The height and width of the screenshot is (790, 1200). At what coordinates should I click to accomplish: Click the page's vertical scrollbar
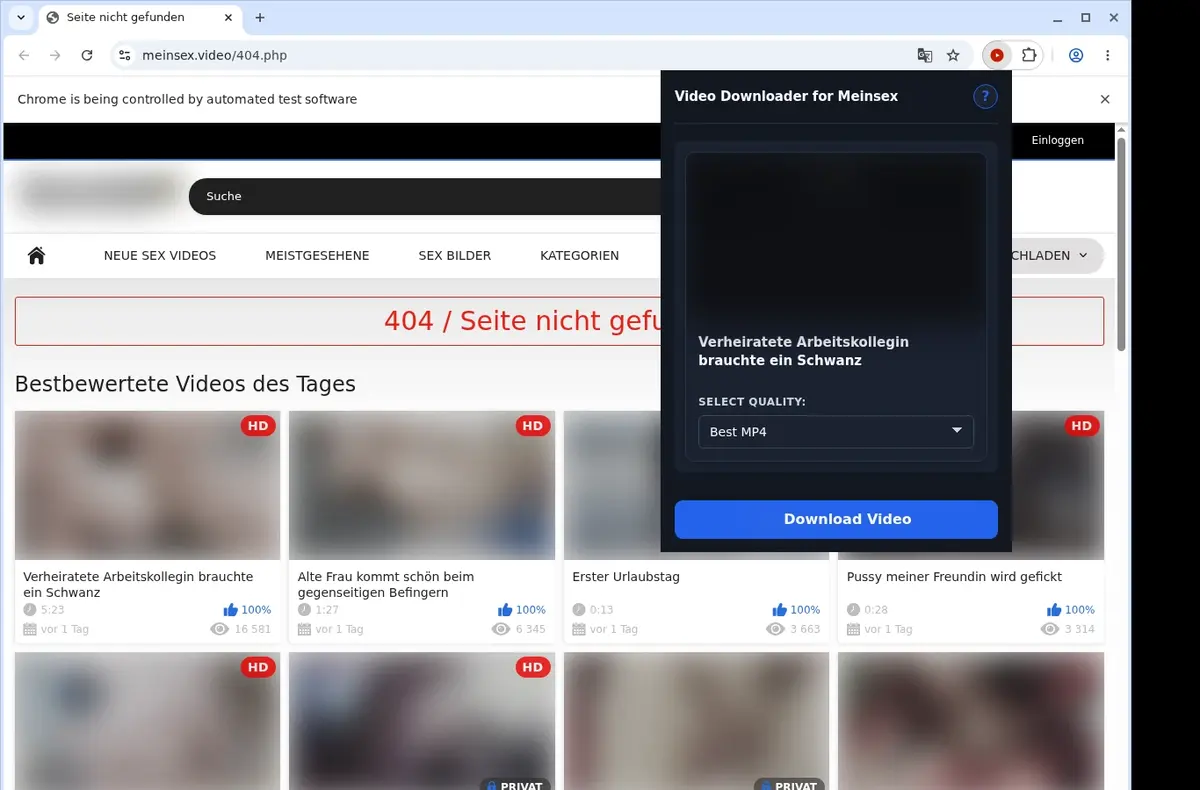click(x=1121, y=245)
